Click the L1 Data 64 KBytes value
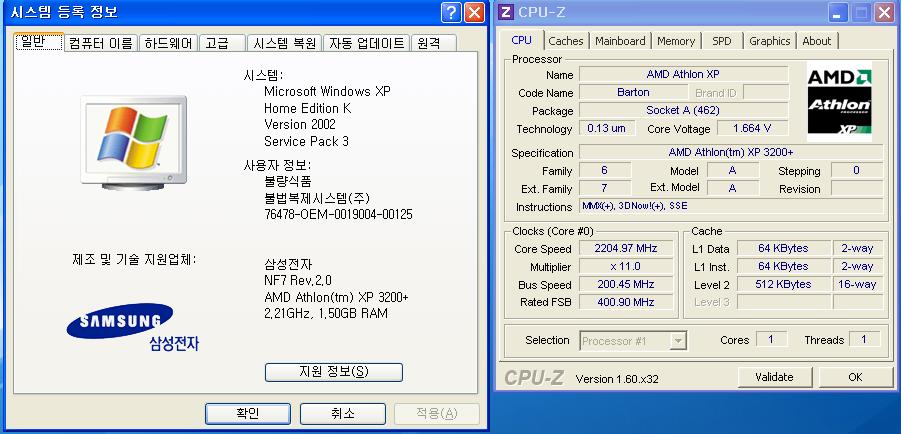 pyautogui.click(x=784, y=248)
